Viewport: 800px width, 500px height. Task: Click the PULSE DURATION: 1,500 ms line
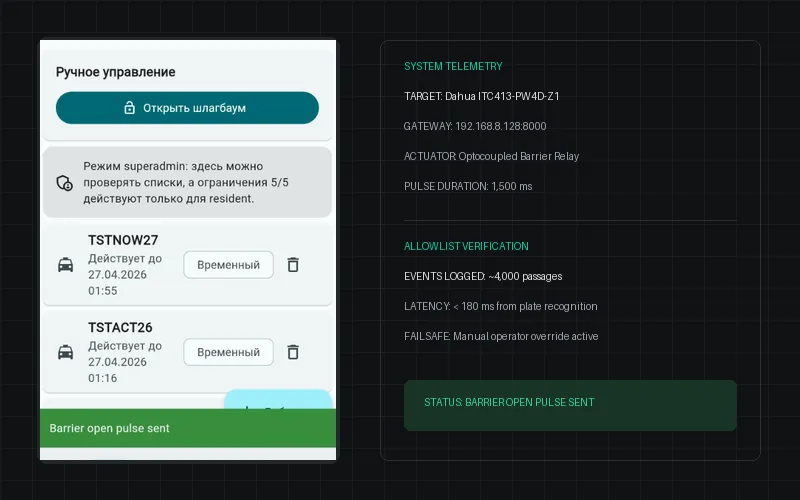(468, 186)
